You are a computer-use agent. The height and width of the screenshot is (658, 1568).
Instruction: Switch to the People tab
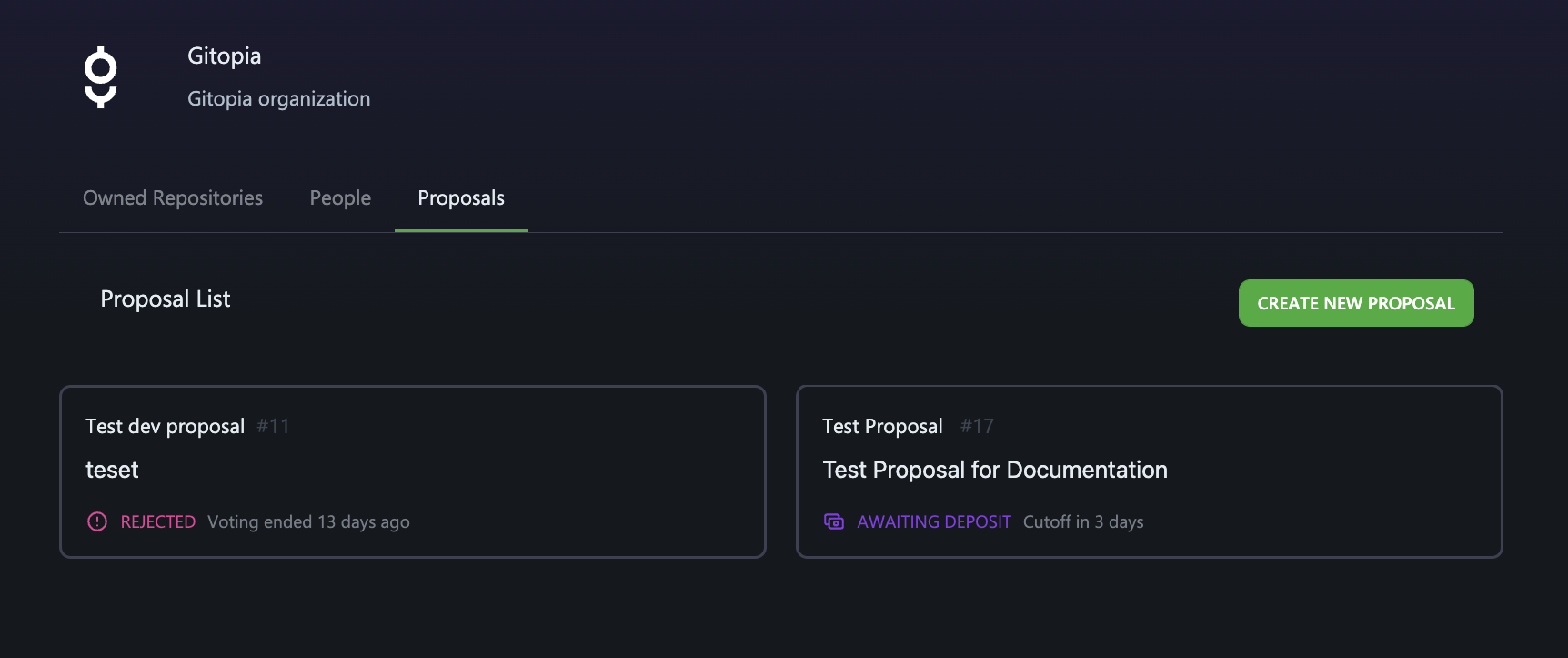pyautogui.click(x=340, y=198)
